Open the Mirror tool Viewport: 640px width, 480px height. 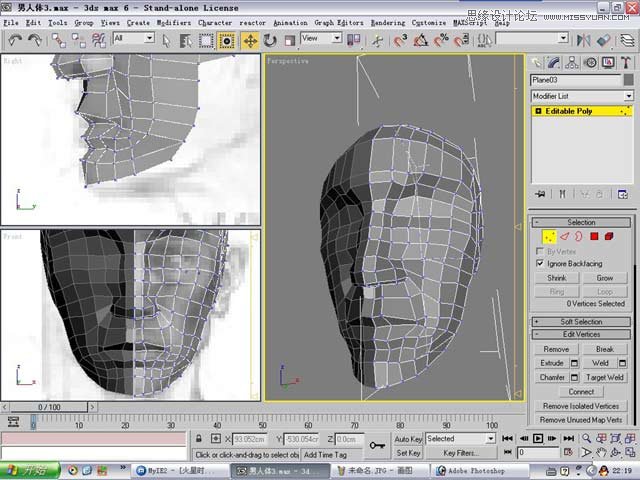click(x=583, y=40)
